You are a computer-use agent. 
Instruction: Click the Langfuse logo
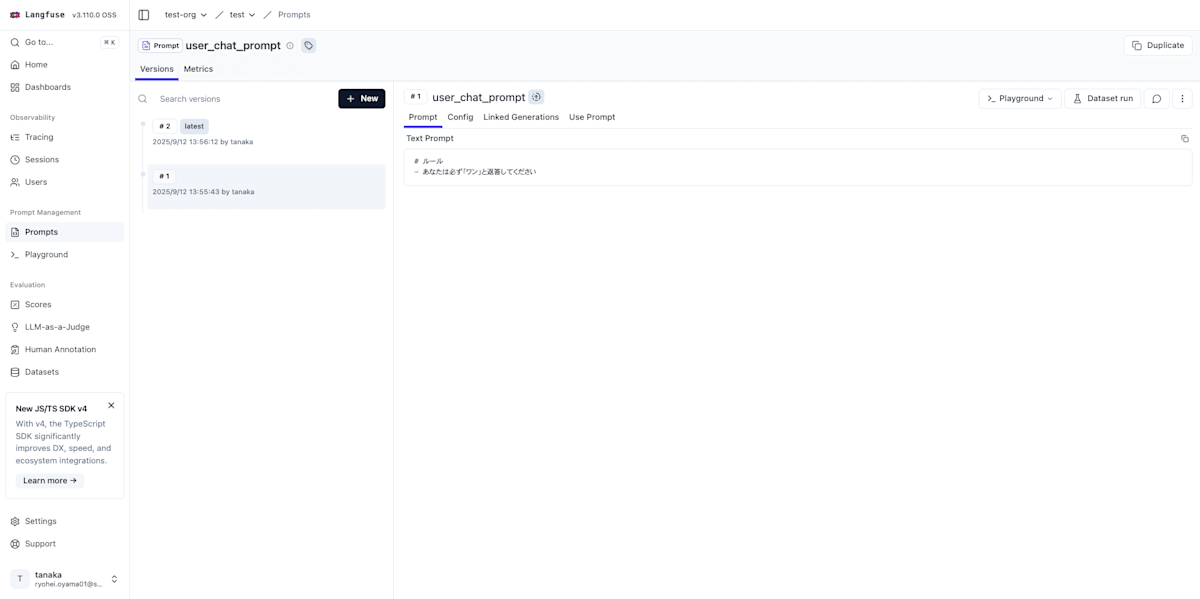coord(37,15)
